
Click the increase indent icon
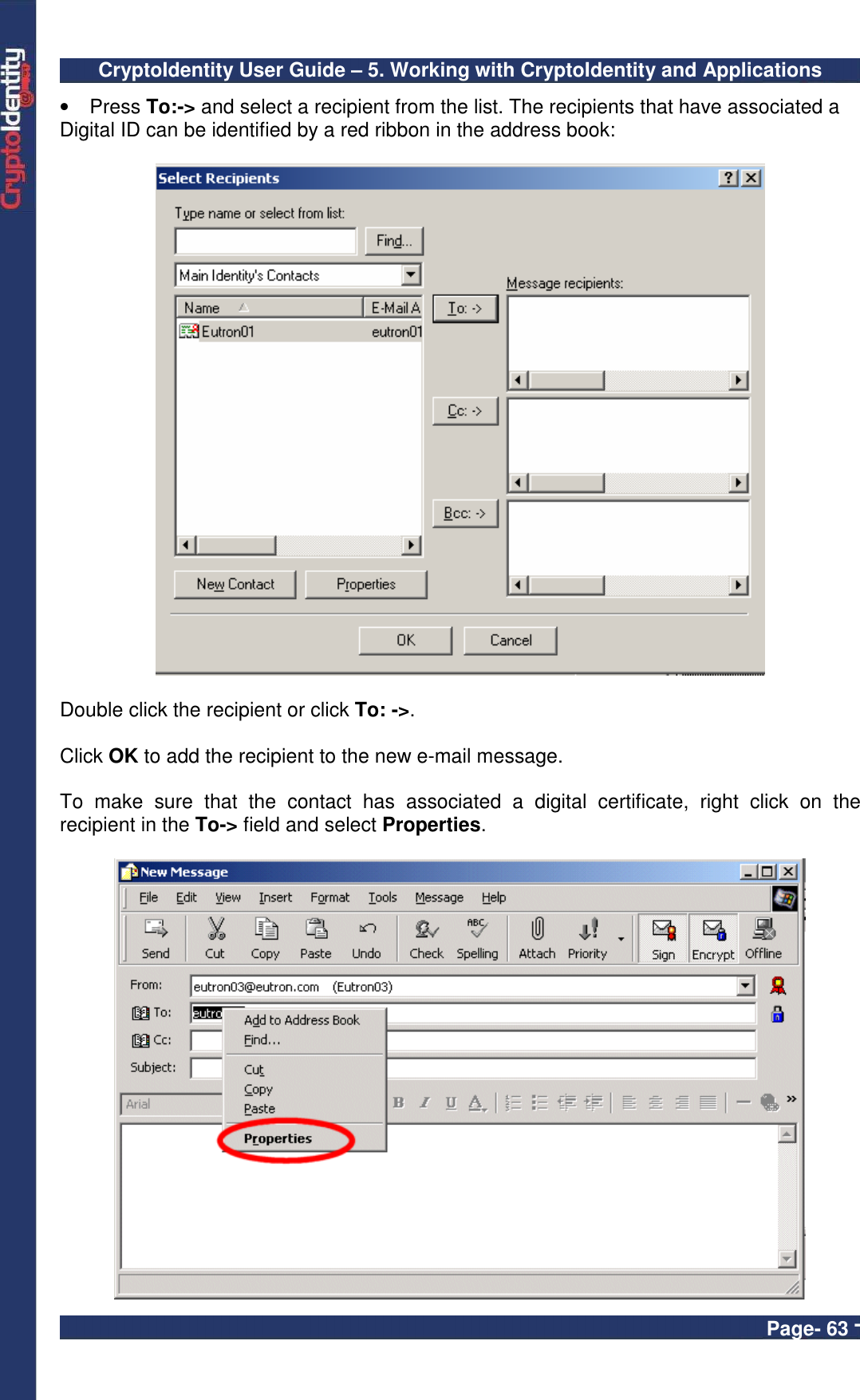pyautogui.click(x=593, y=1102)
